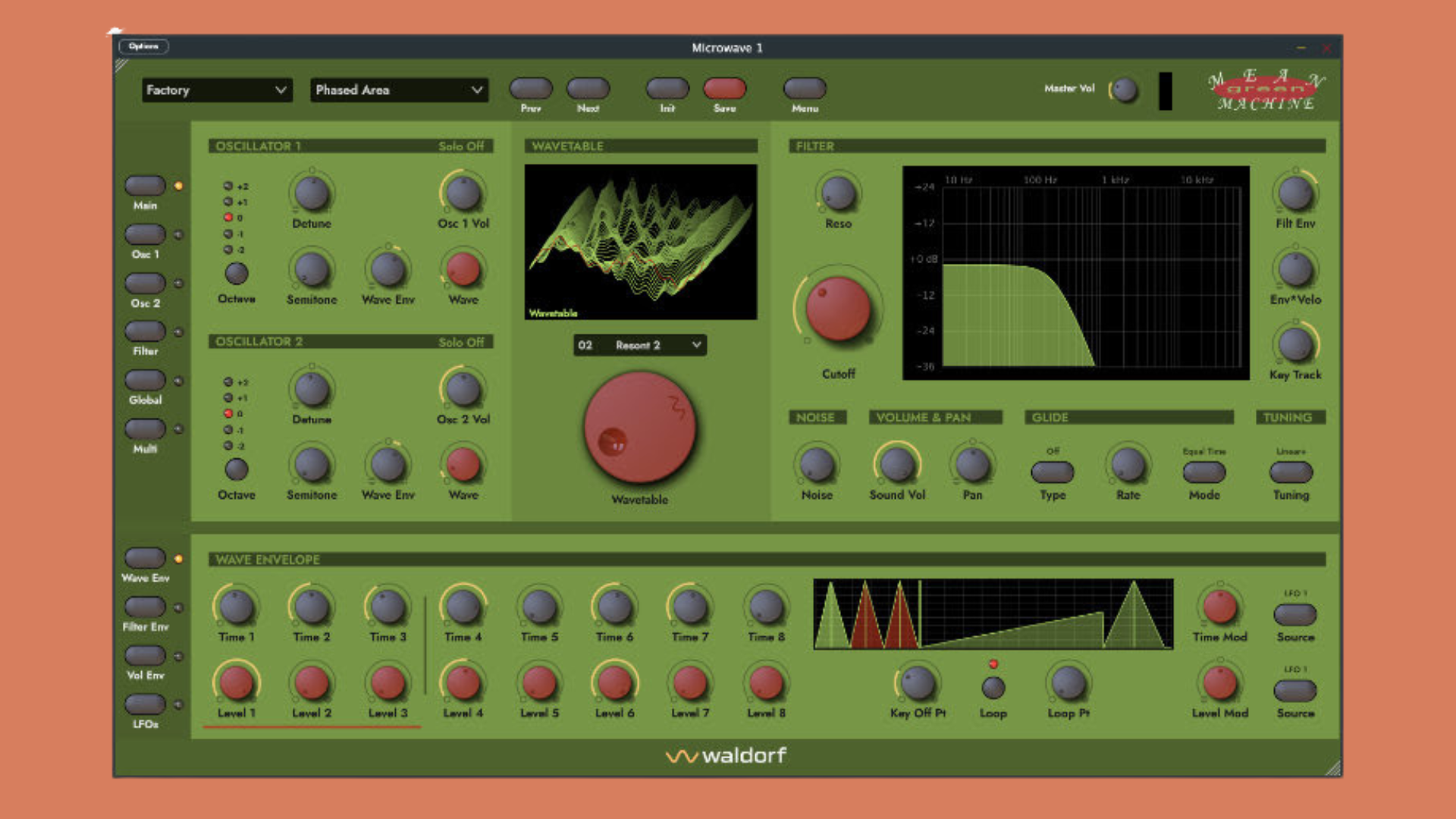Click the red Time Mod knob
The image size is (1456, 819).
(x=1219, y=607)
